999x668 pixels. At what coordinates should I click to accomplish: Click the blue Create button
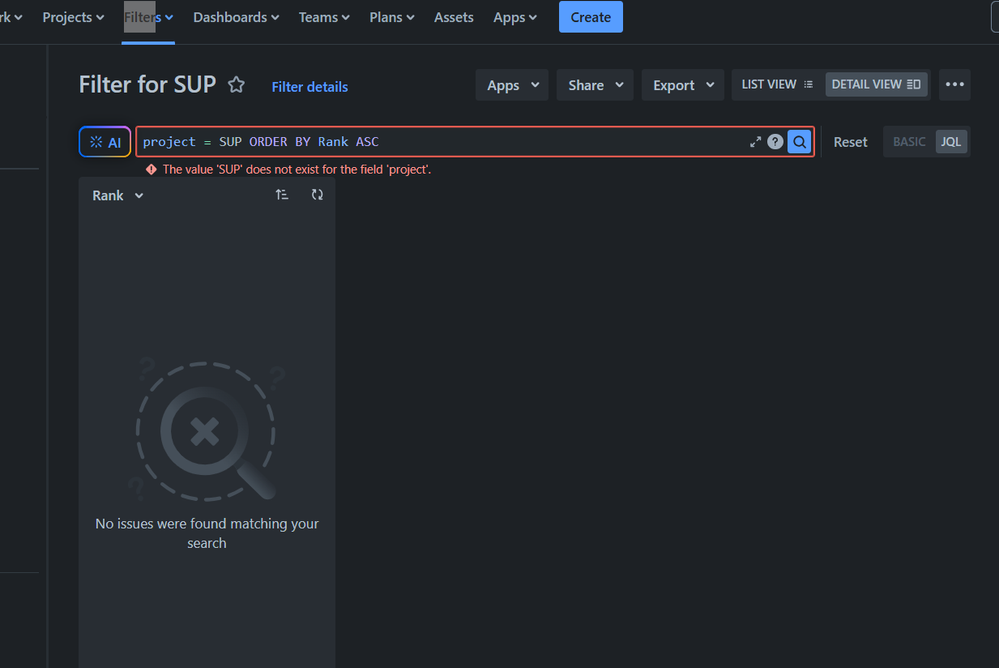[591, 17]
